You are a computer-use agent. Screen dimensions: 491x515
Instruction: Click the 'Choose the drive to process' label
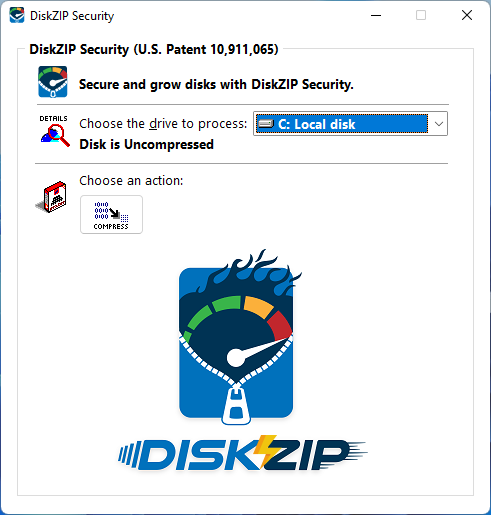click(163, 124)
